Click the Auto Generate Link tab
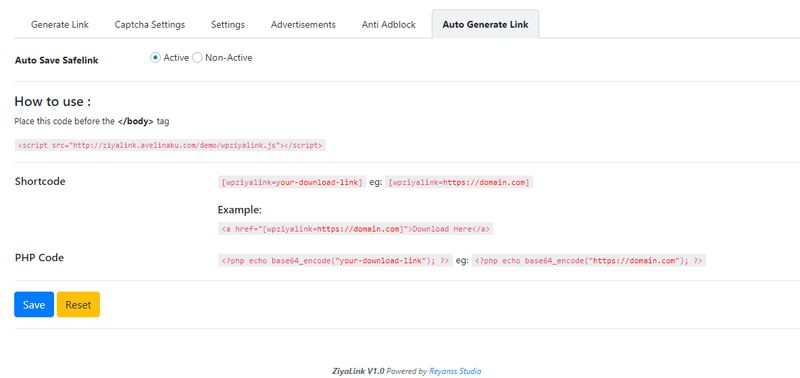Viewport: 800px width, 378px height. pyautogui.click(x=485, y=24)
